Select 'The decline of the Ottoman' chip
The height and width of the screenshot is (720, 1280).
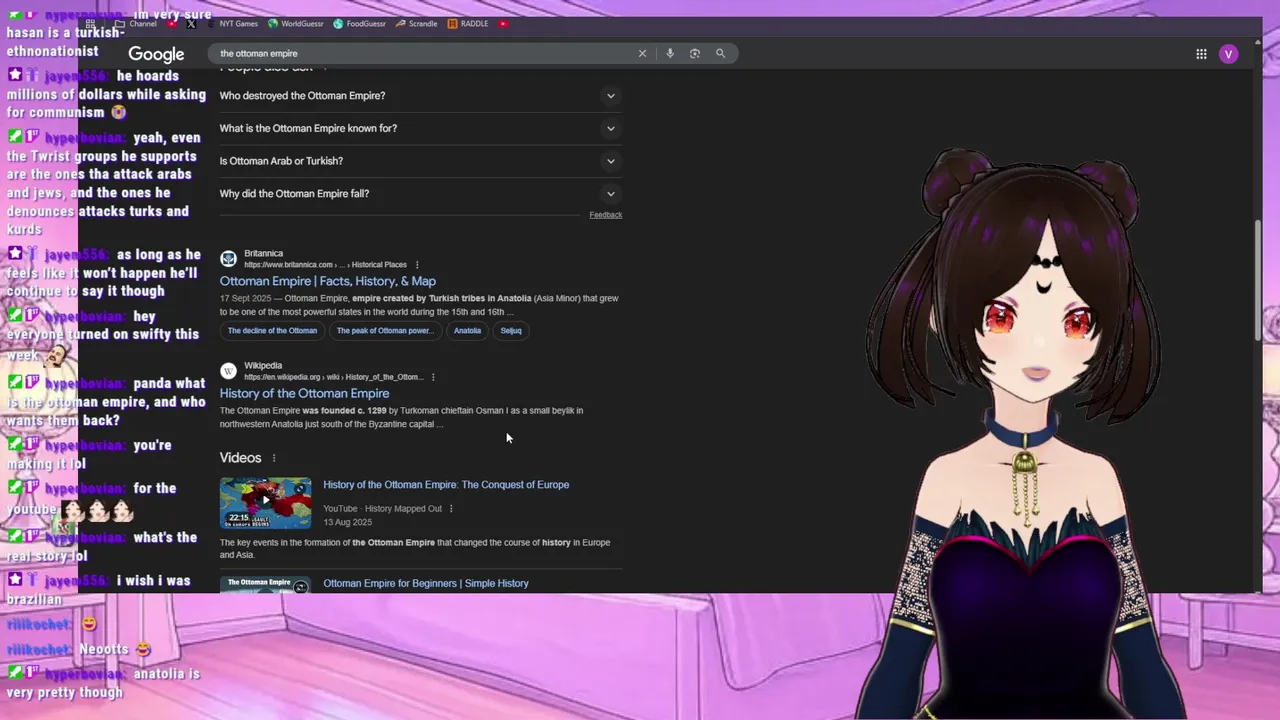(272, 331)
